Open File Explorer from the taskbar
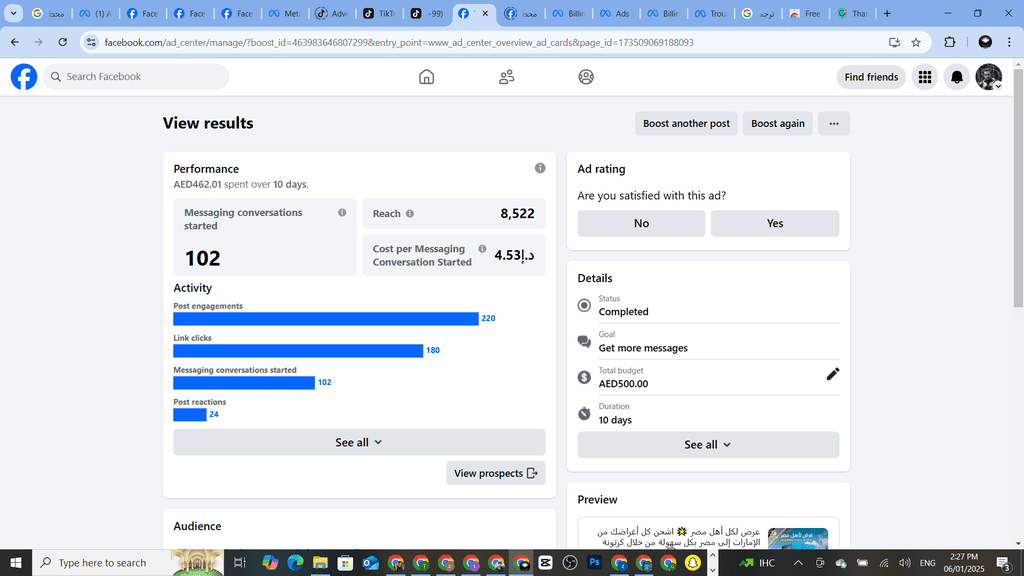 (x=320, y=562)
